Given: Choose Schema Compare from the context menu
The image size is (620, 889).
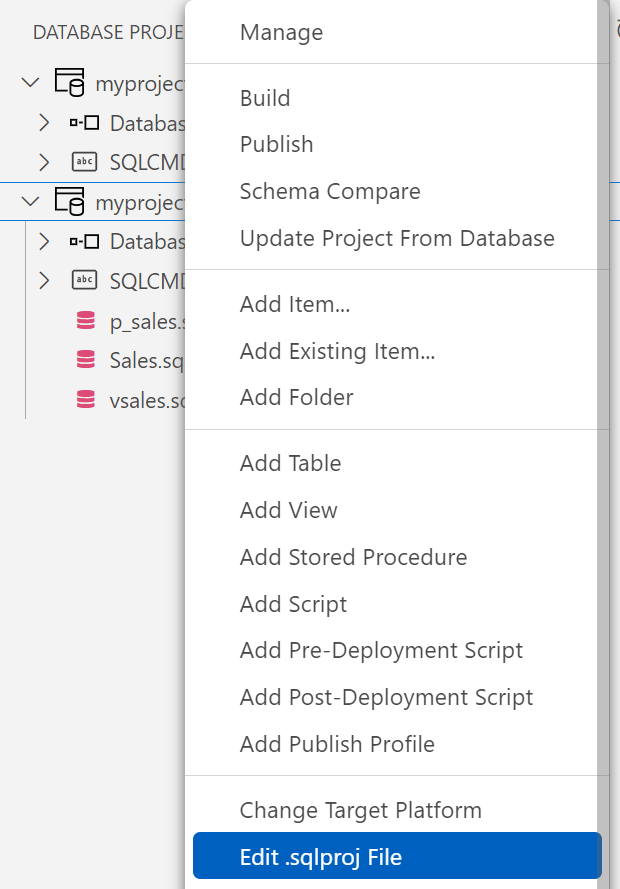Looking at the screenshot, I should 330,191.
